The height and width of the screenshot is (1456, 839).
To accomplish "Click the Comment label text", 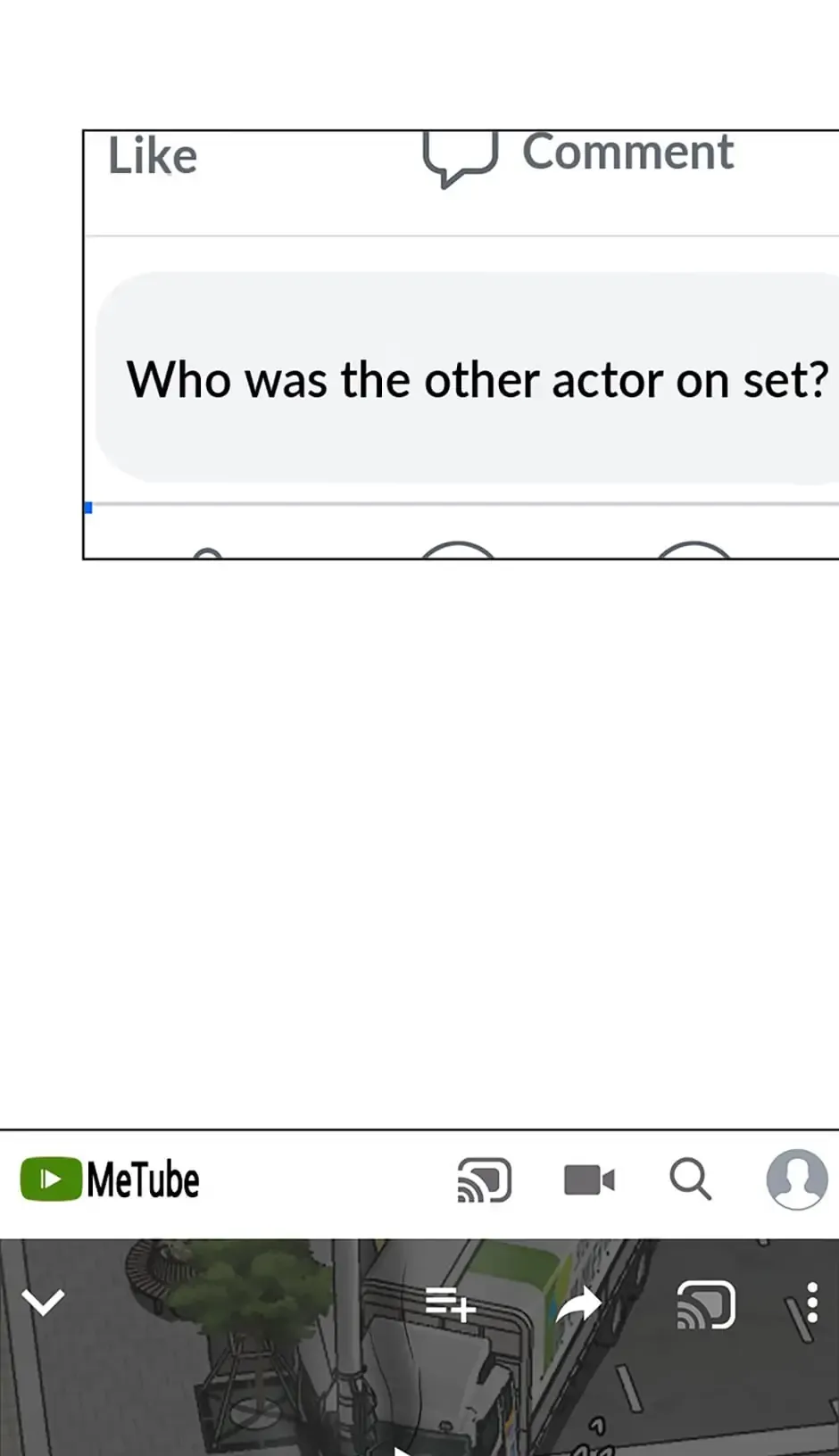I will pyautogui.click(x=627, y=152).
